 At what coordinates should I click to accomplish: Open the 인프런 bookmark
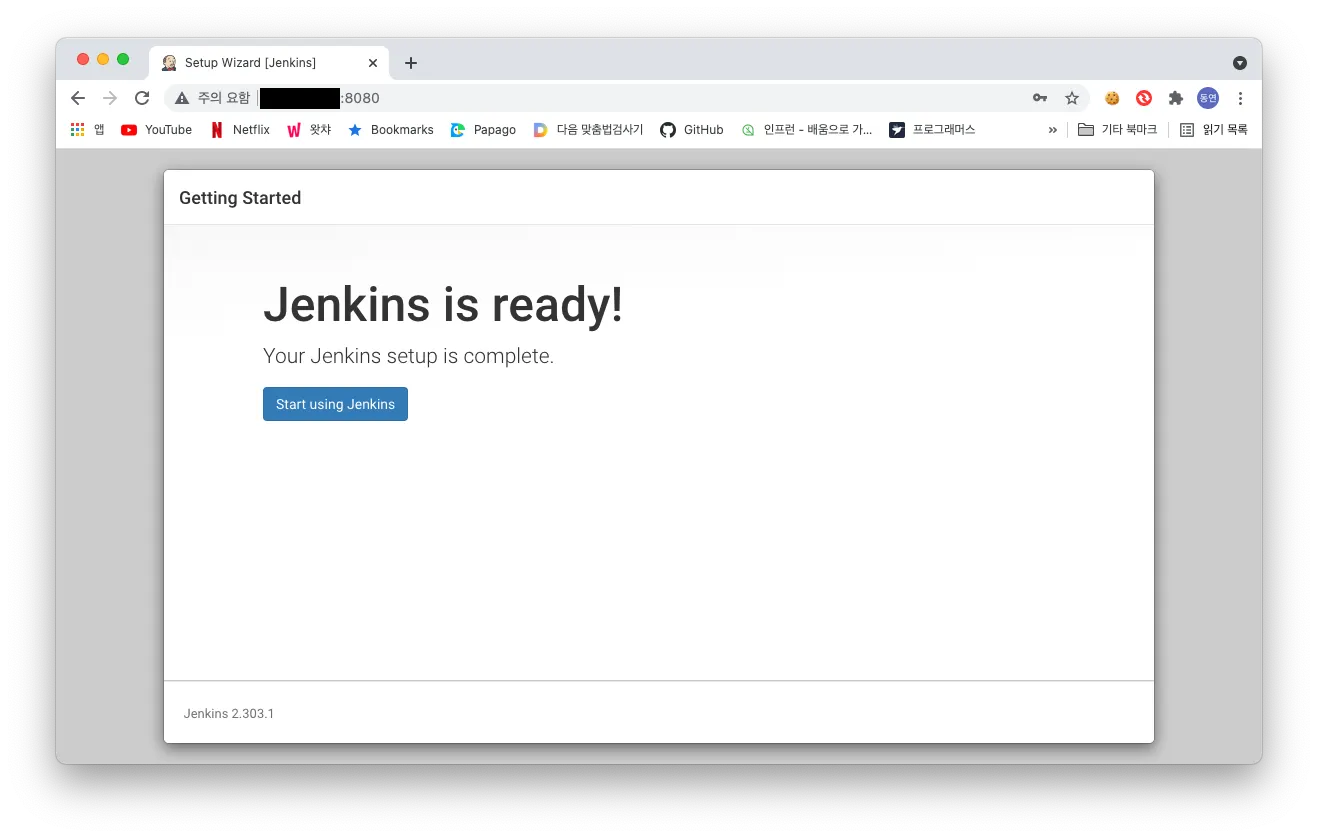tap(807, 130)
